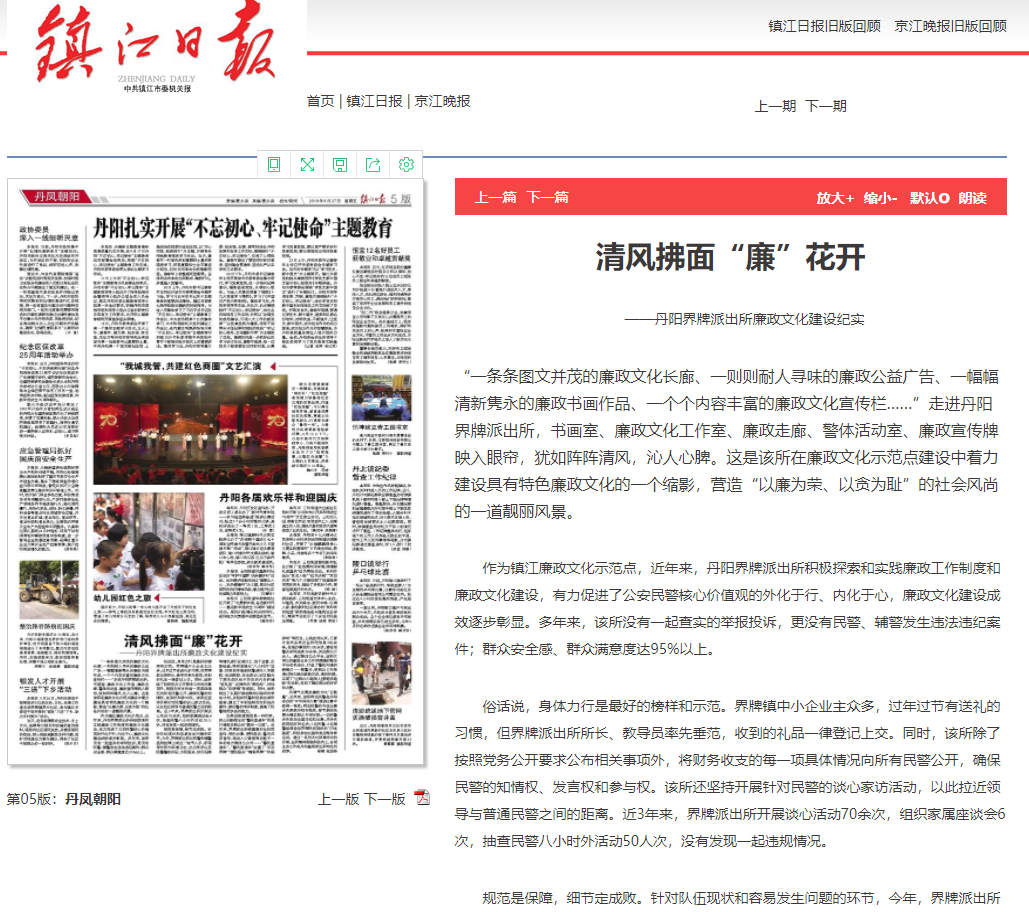Click the tablet view icon above the page
The image size is (1029, 912).
point(274,164)
